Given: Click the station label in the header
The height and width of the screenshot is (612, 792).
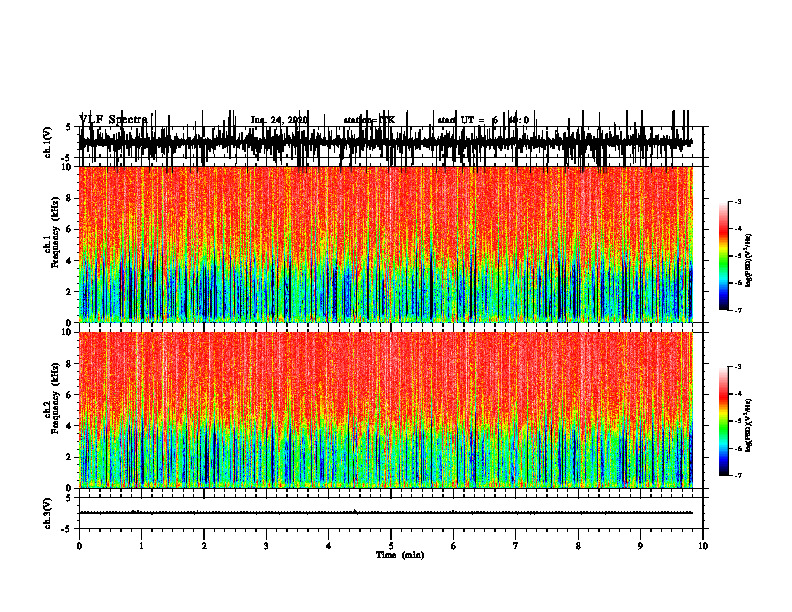Looking at the screenshot, I should click(x=369, y=120).
